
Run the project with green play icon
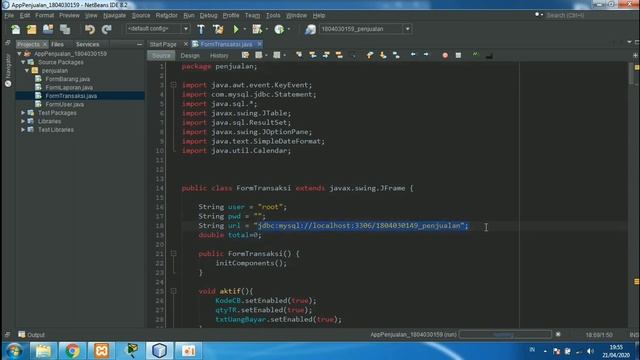pyautogui.click(x=236, y=29)
